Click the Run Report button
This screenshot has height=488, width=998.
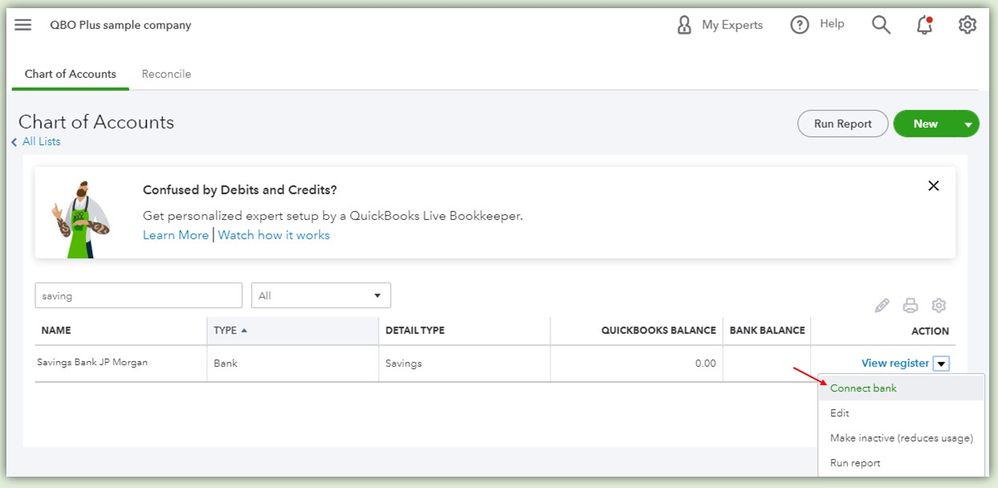tap(842, 124)
